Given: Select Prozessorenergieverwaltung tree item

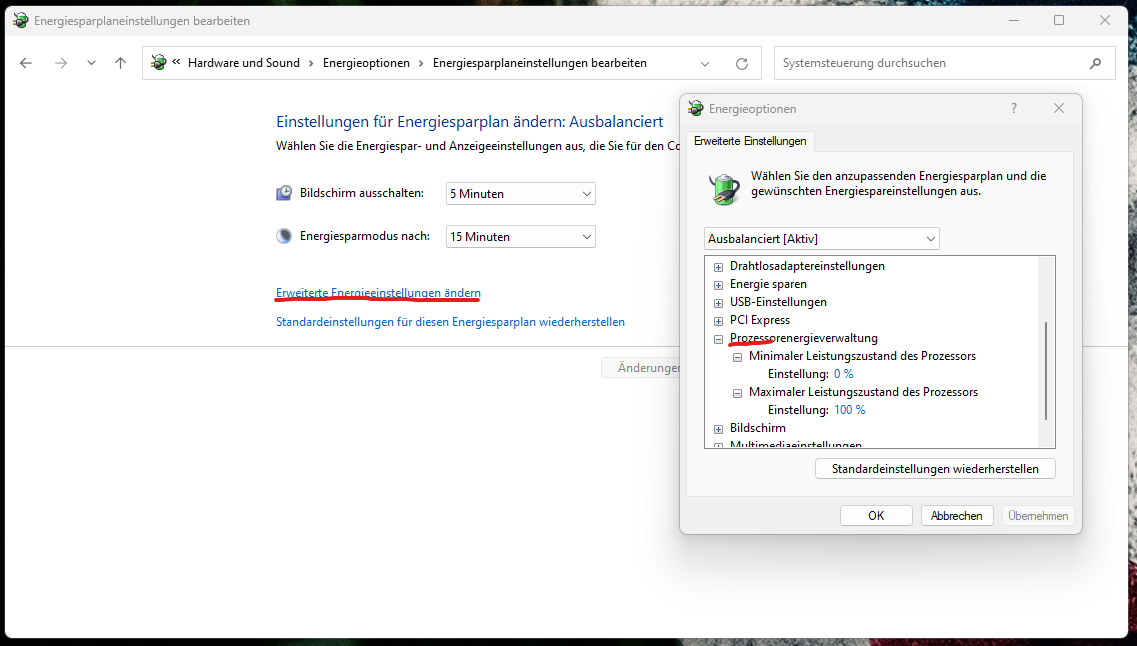Looking at the screenshot, I should [803, 338].
